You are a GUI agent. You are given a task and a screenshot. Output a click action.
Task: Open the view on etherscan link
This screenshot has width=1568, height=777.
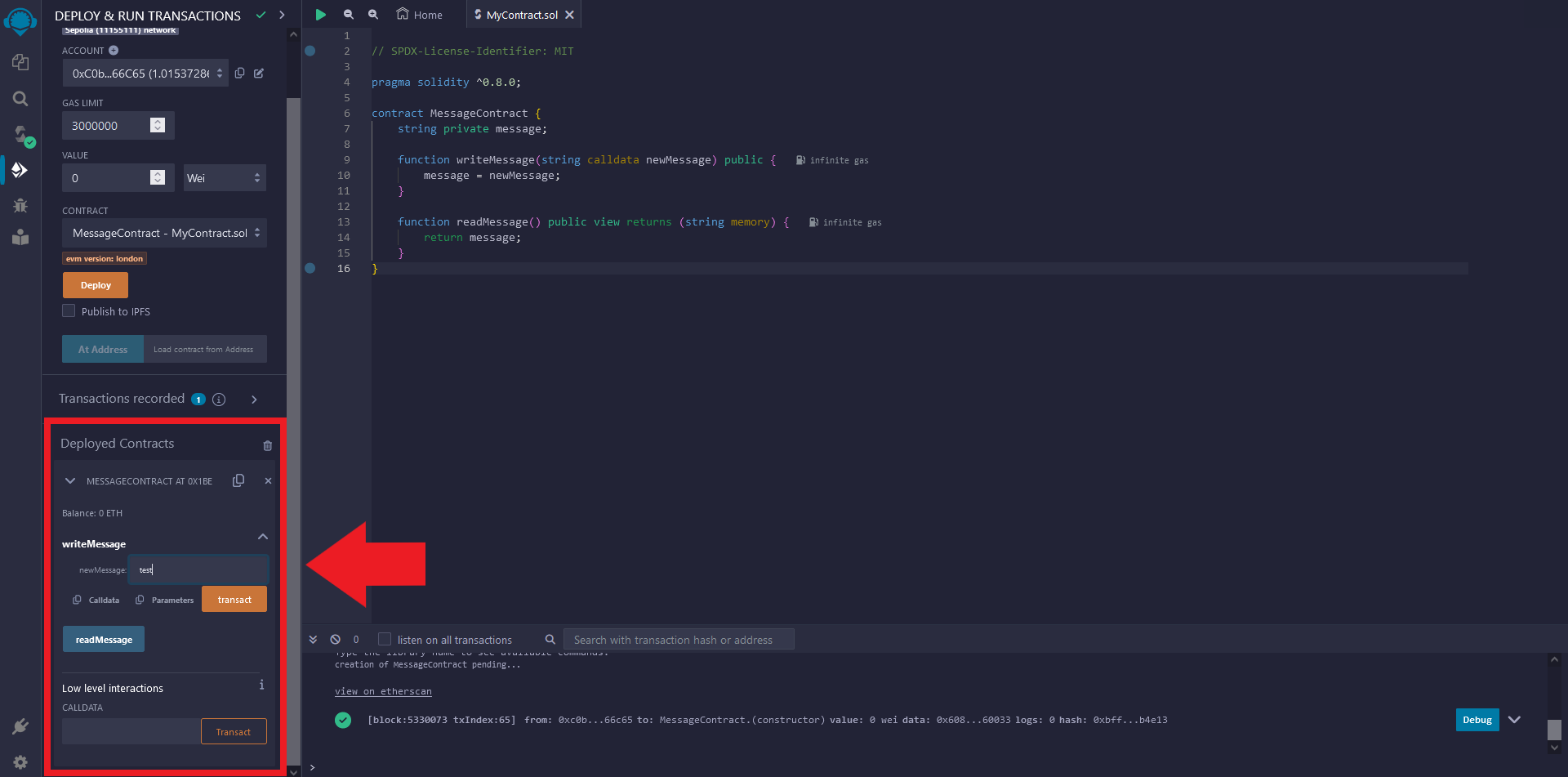tap(383, 691)
